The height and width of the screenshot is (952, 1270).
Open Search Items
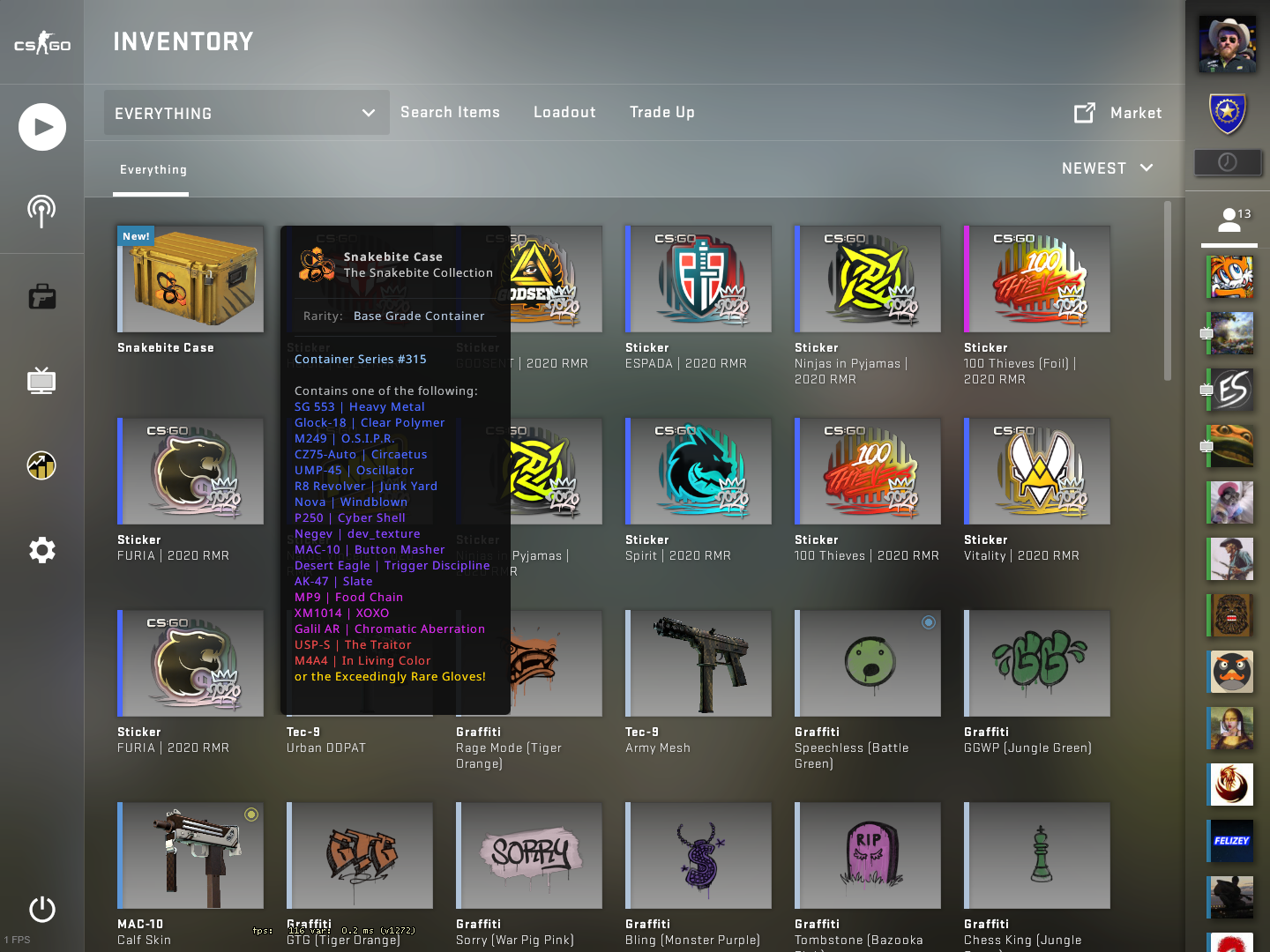450,112
